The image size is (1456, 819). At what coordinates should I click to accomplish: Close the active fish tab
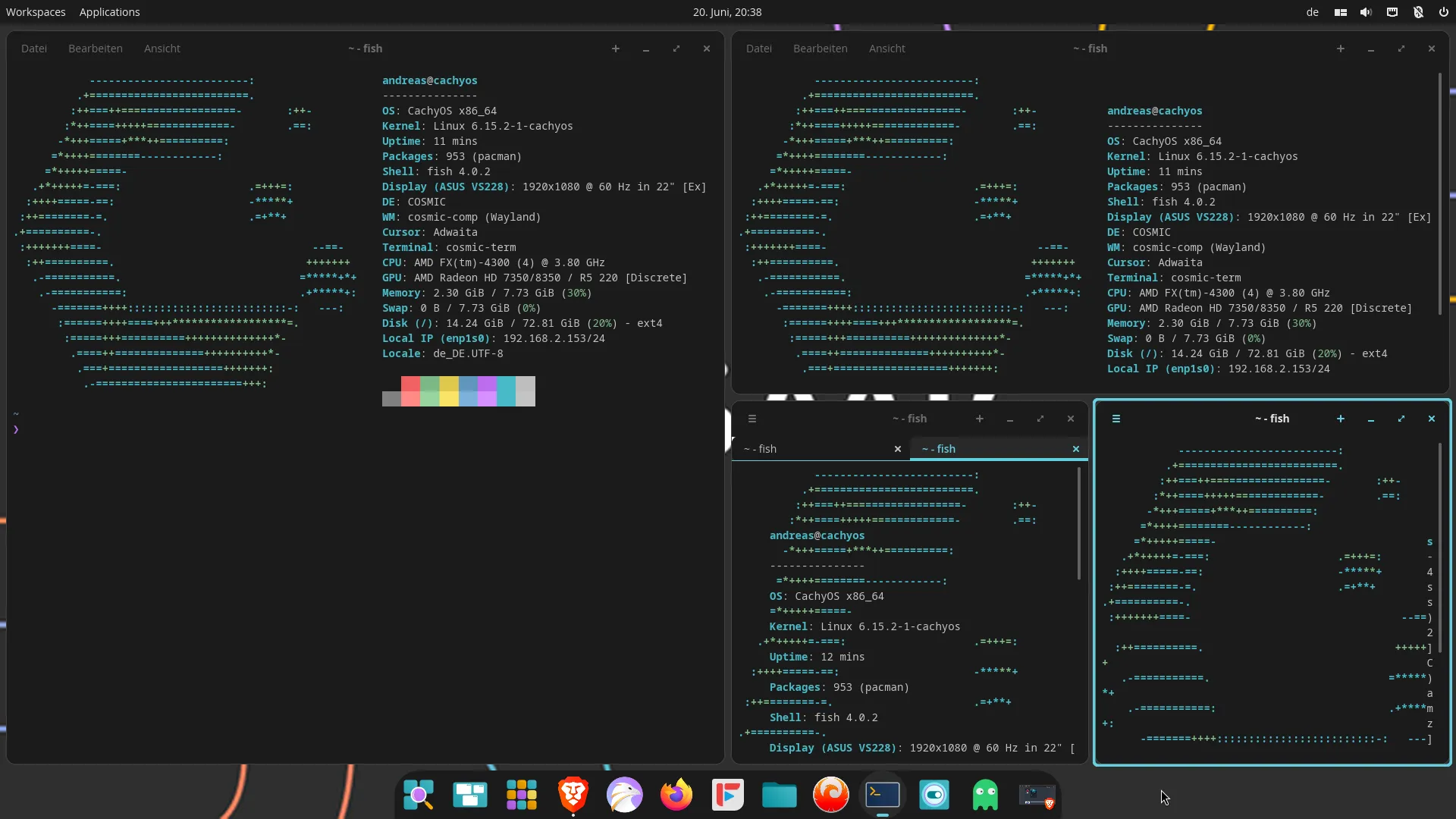coord(1075,449)
